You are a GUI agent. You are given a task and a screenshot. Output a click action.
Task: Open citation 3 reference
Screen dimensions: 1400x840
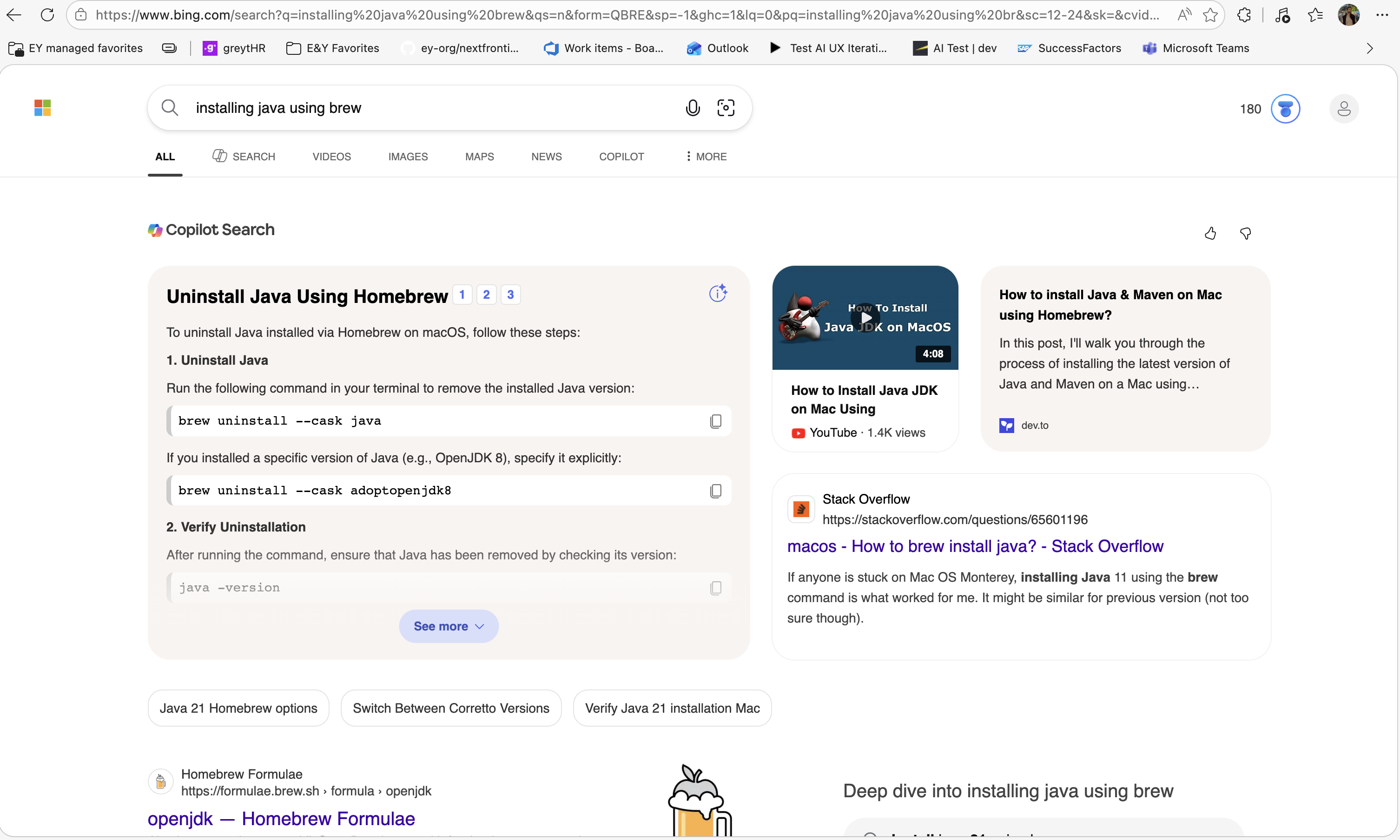(x=511, y=295)
